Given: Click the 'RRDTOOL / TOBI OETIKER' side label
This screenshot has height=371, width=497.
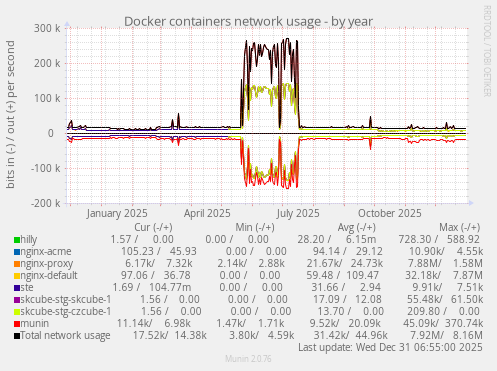Looking at the screenshot, I should 487,51.
